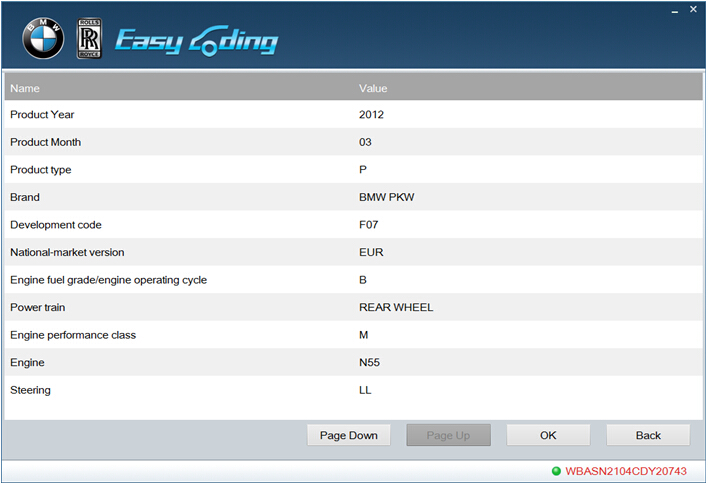Confirm with the OK button
708x483 pixels.
(x=548, y=435)
